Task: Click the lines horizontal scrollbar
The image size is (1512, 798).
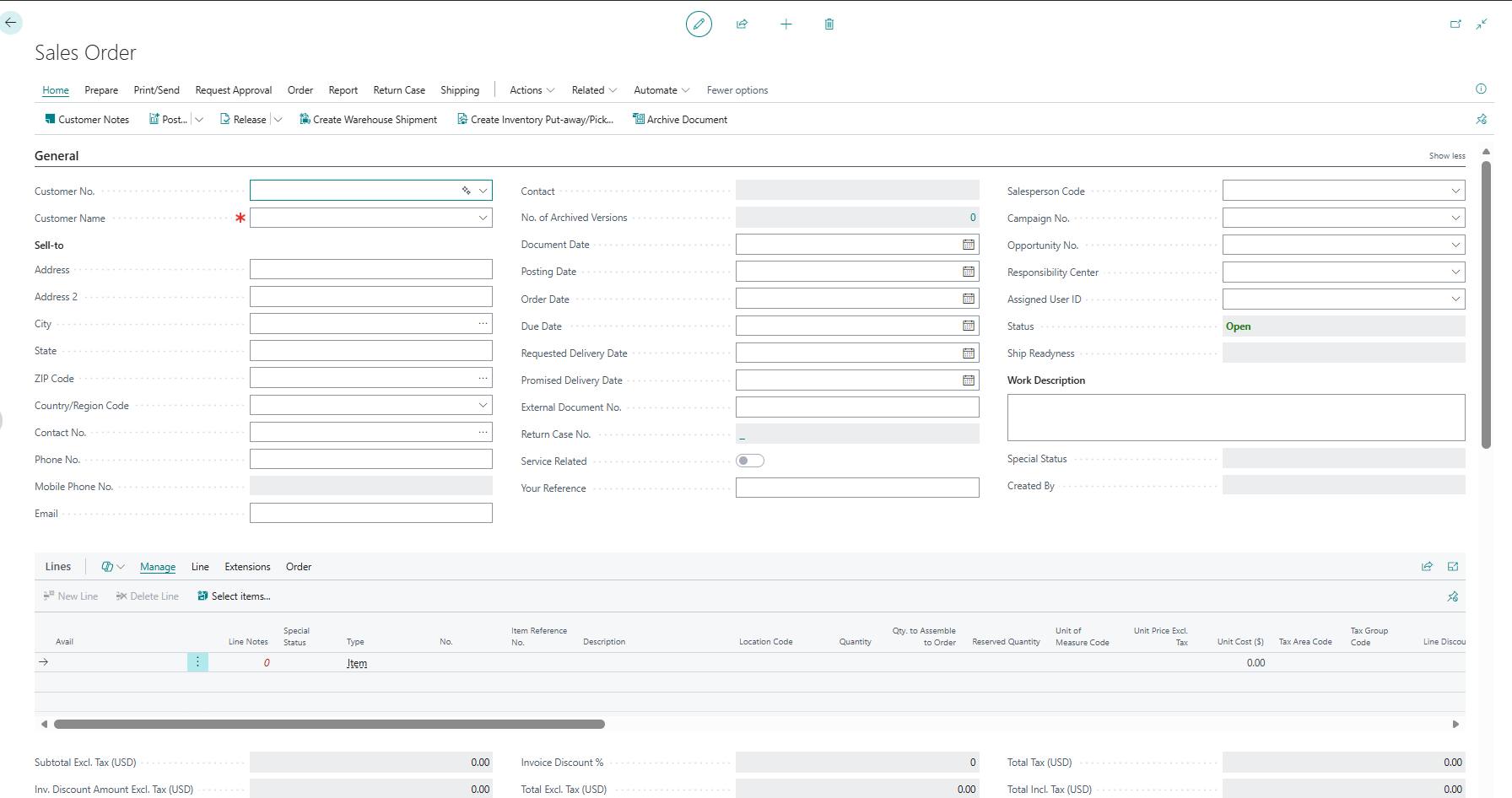Action: point(329,724)
